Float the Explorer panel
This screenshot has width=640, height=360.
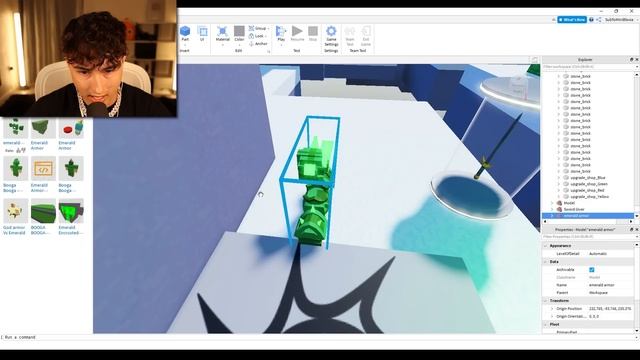(x=631, y=60)
